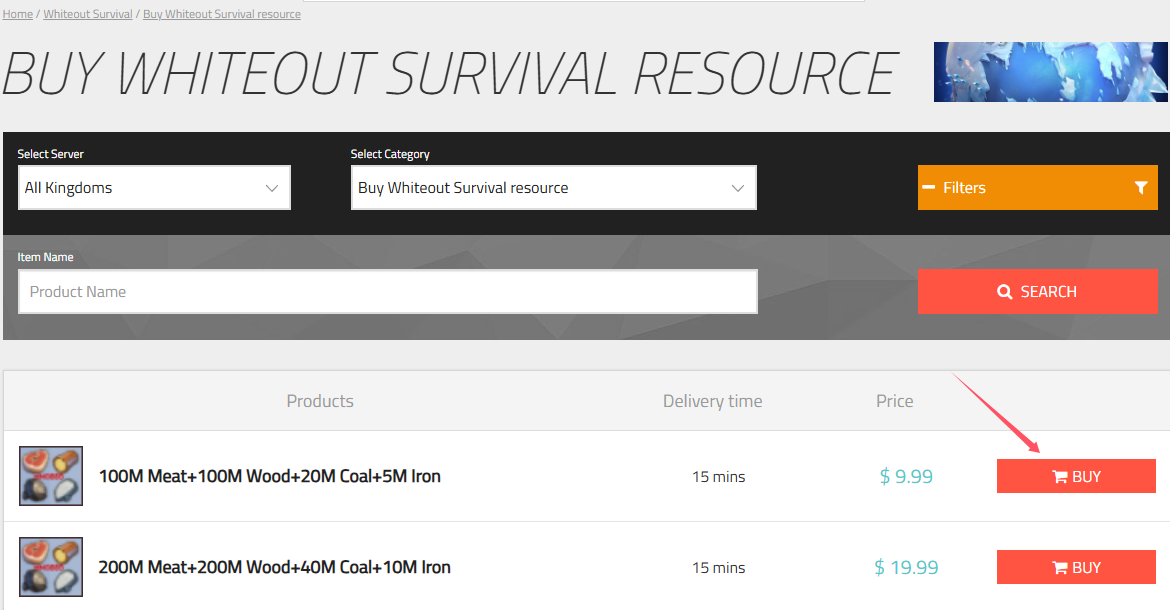The image size is (1170, 610).
Task: Click the Item Name label
Action: (46, 257)
